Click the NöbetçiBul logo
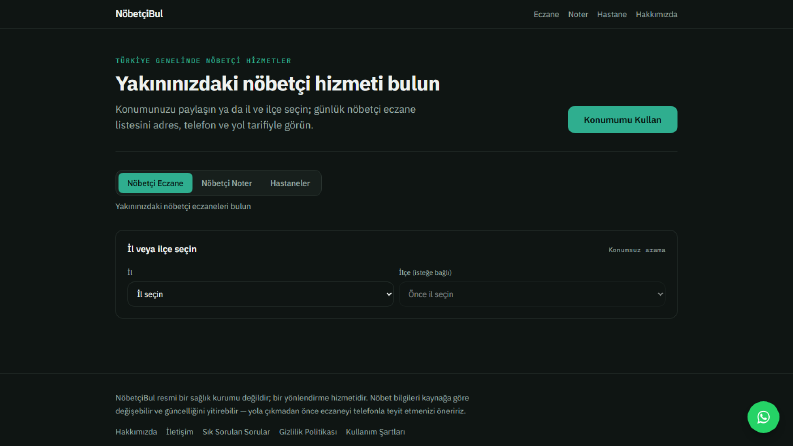 (139, 14)
